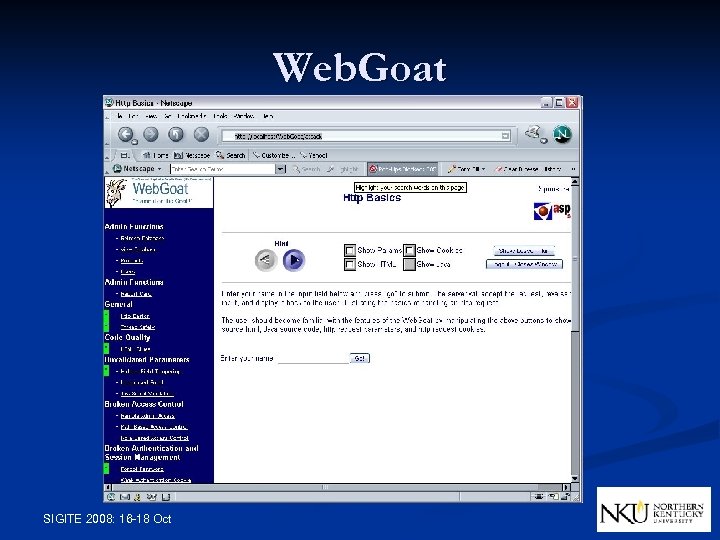The width and height of the screenshot is (720, 540).
Task: Check the Show Params checkbox
Action: coord(350,250)
